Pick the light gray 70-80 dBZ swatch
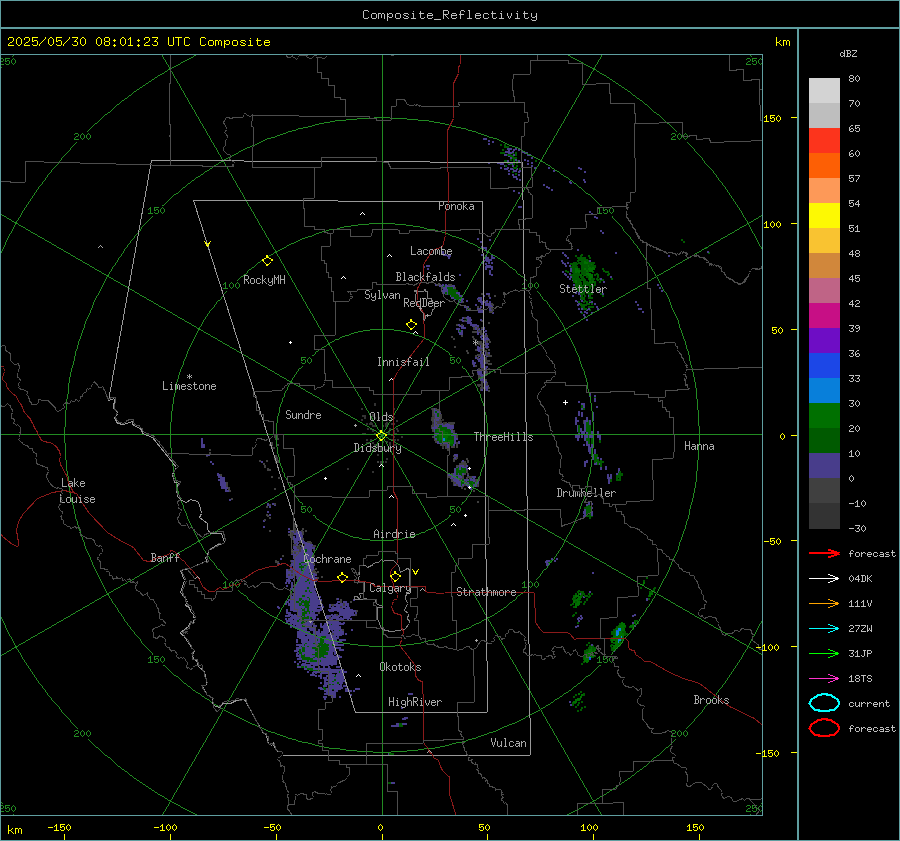Image resolution: width=900 pixels, height=841 pixels. 824,91
